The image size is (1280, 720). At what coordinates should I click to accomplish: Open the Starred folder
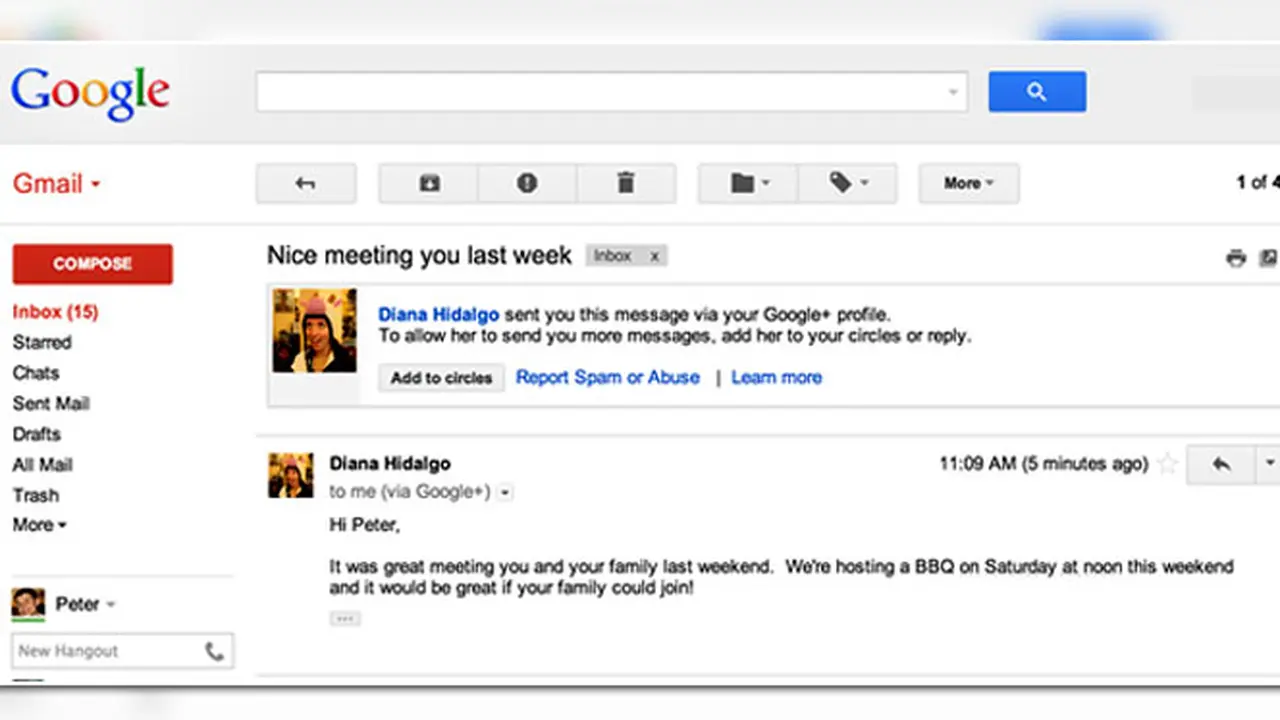42,342
